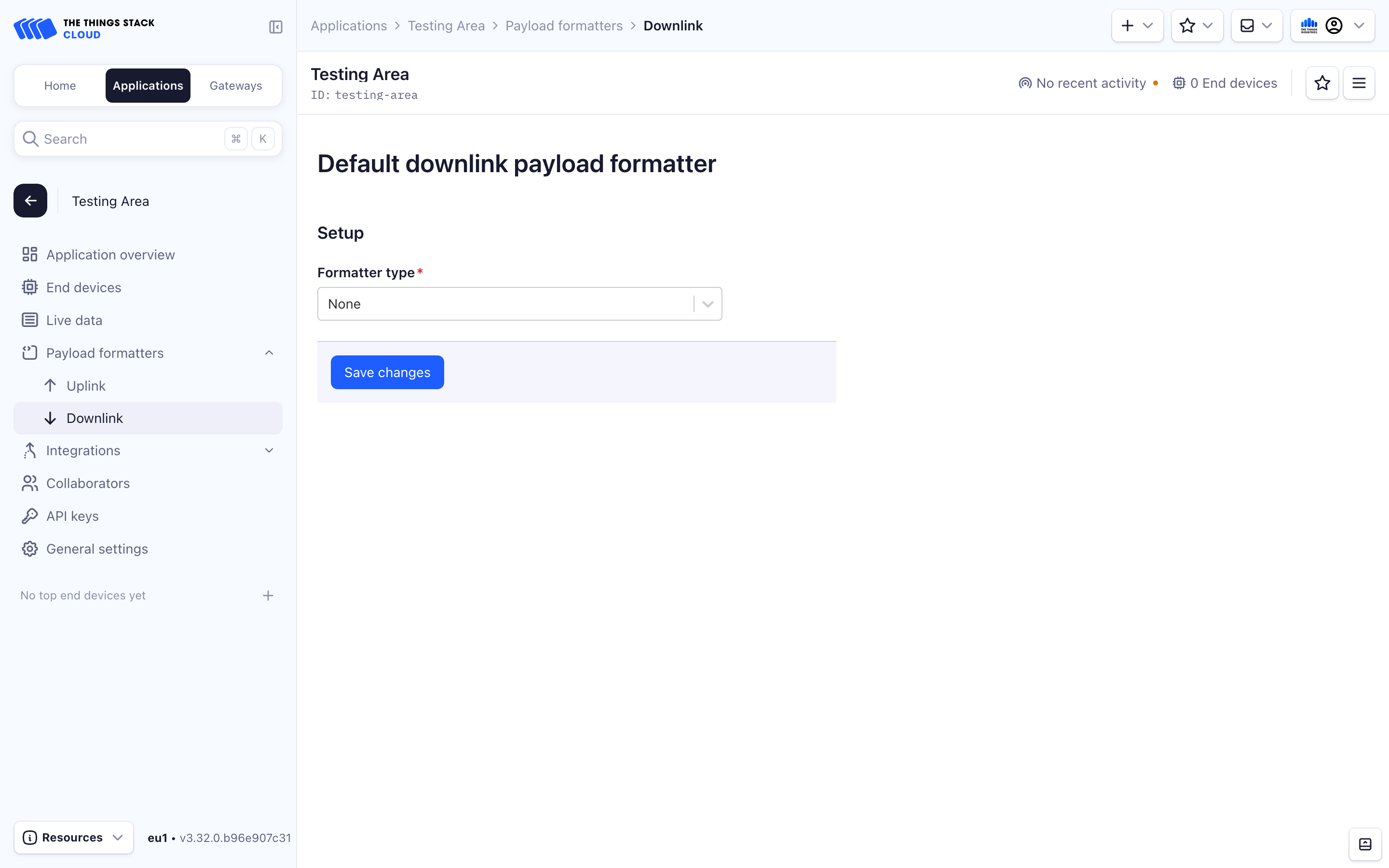This screenshot has width=1389, height=868.
Task: Click the Integrations sidebar icon
Action: (x=29, y=450)
